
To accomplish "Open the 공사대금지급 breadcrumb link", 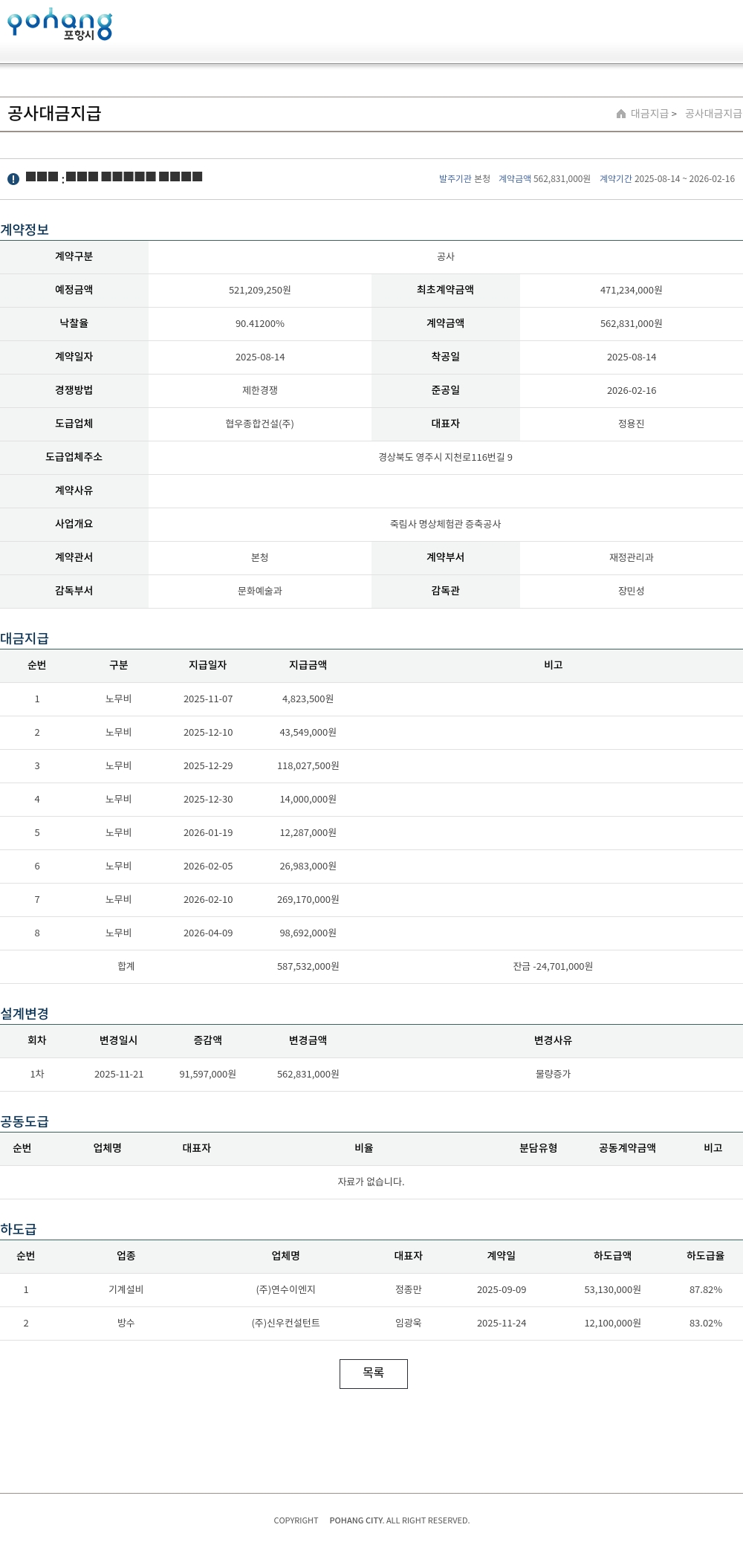I will pyautogui.click(x=713, y=114).
